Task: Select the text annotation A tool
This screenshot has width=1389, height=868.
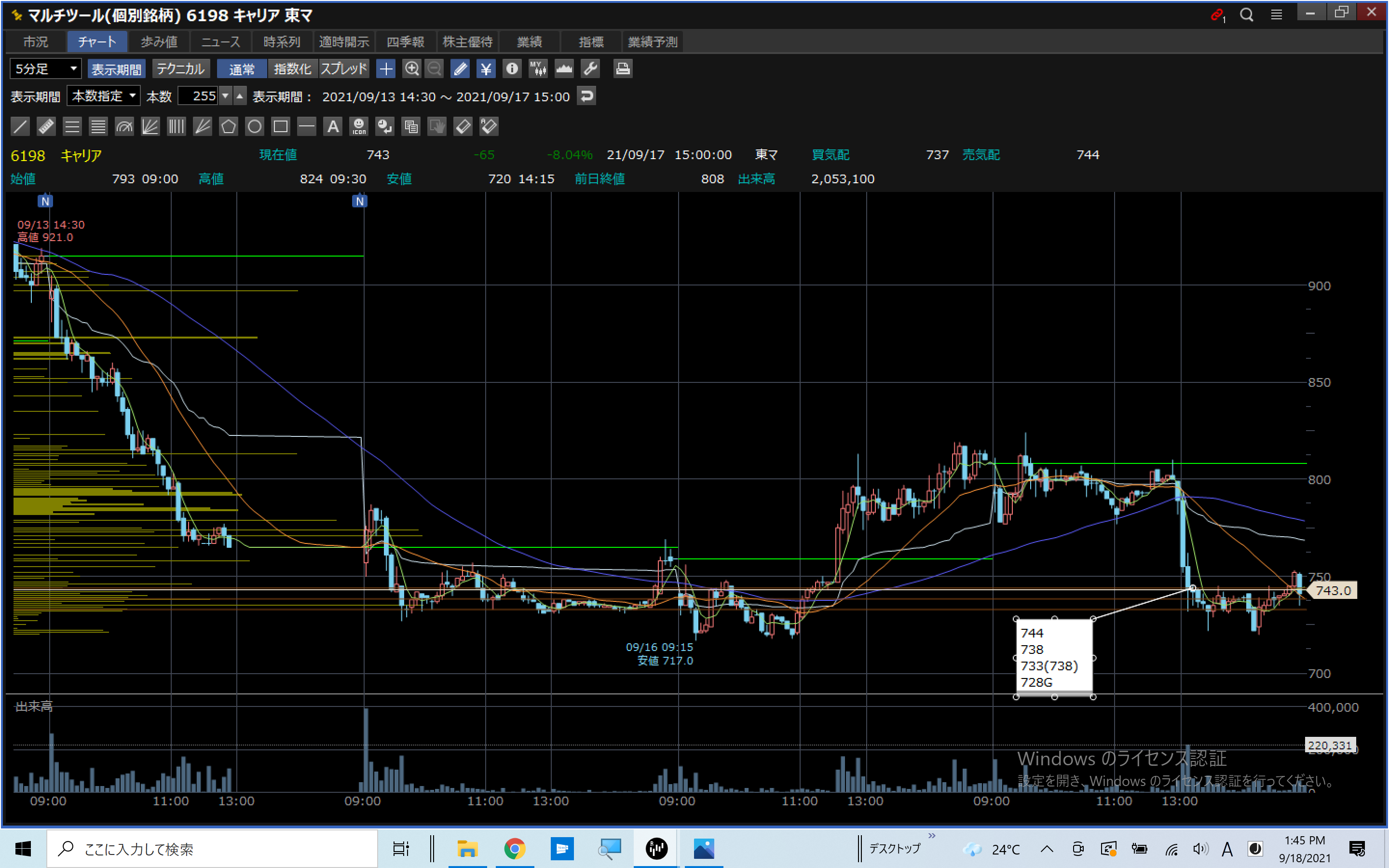Action: pos(333,126)
